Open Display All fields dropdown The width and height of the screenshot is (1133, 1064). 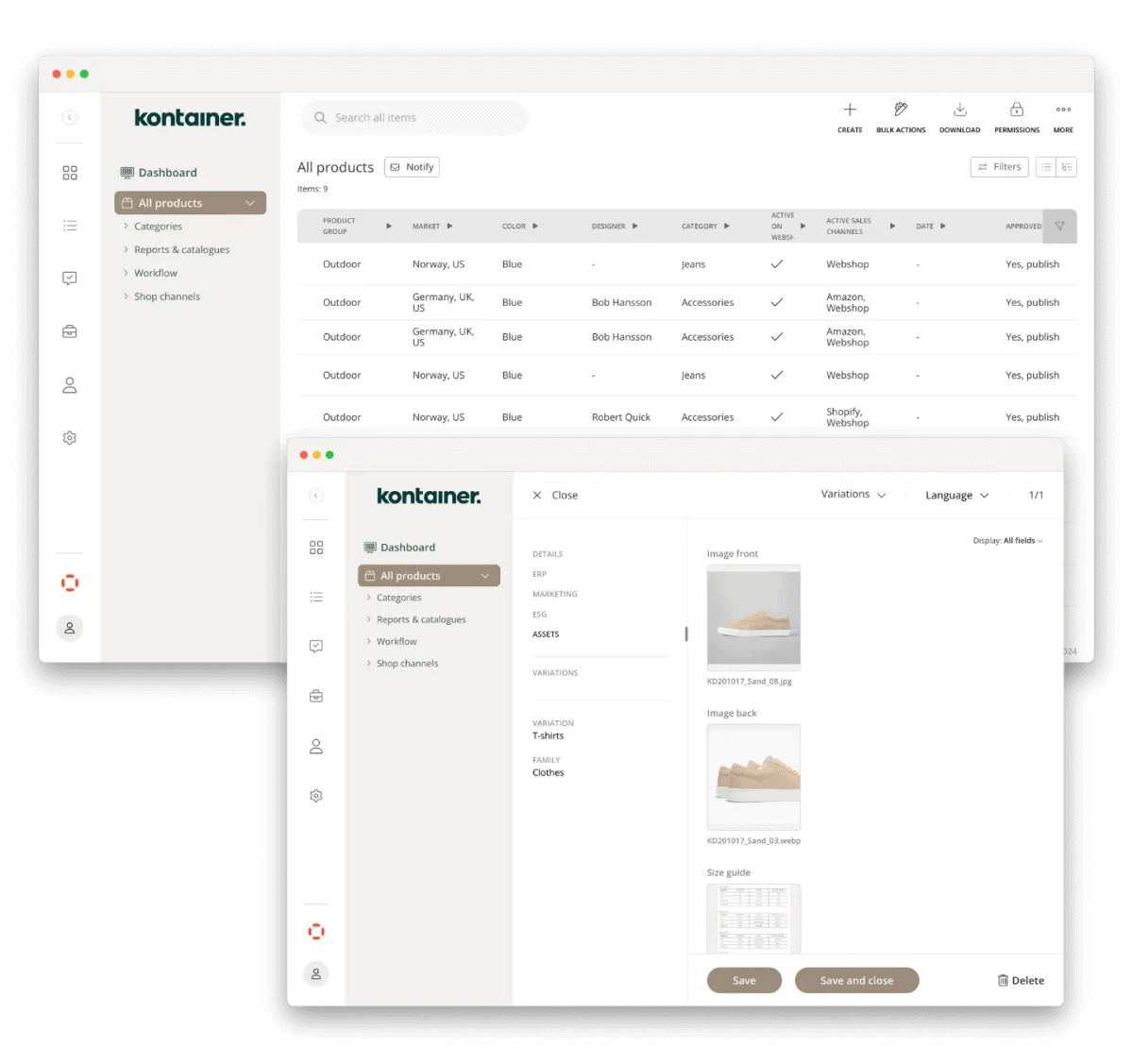[1007, 541]
